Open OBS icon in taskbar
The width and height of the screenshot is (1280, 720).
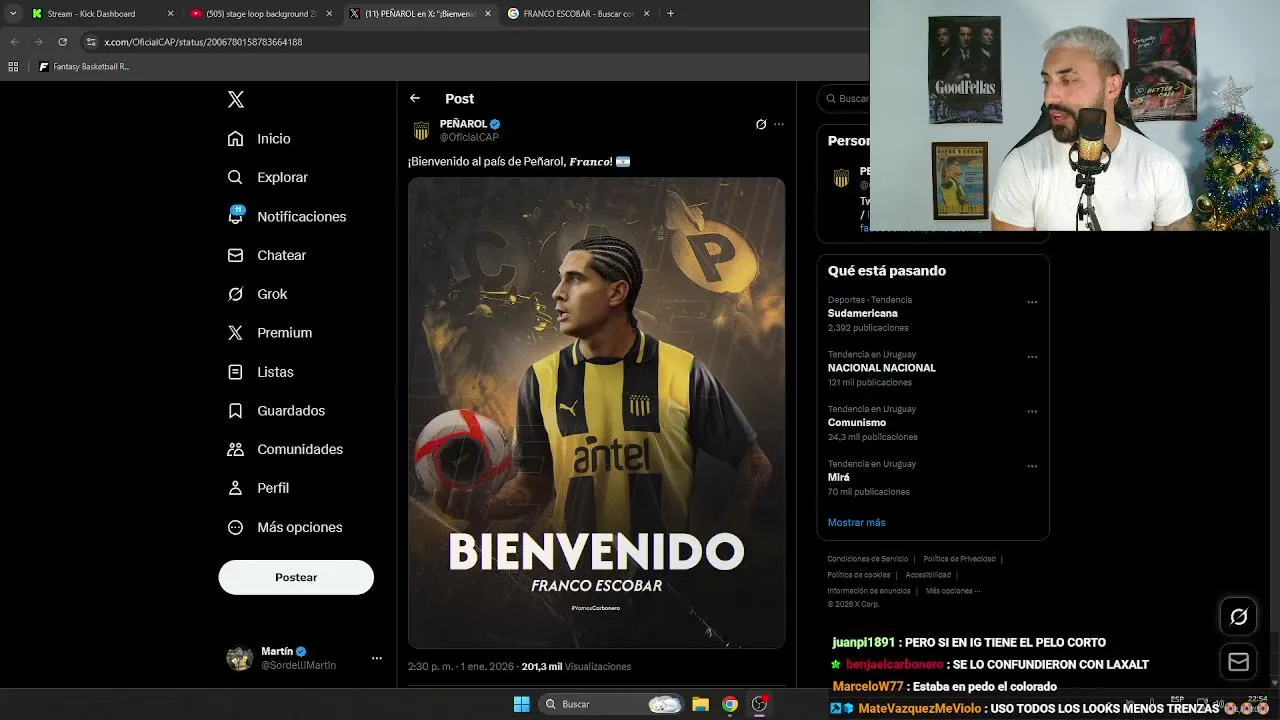pyautogui.click(x=760, y=704)
